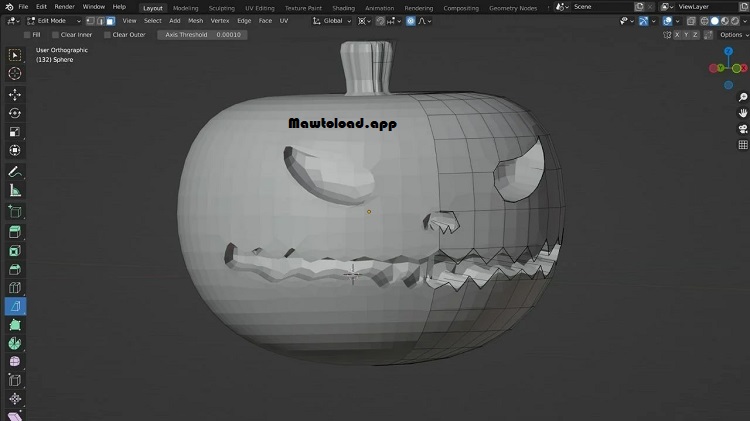This screenshot has height=421, width=750.
Task: Toggle X axis mesh mirror
Action: click(677, 35)
